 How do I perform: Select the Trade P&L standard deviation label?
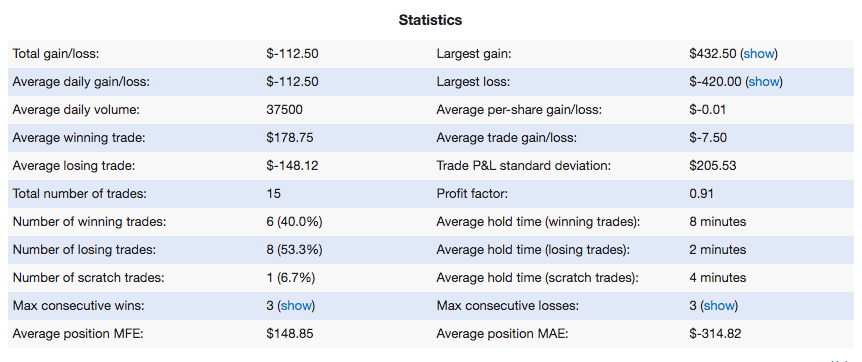point(523,166)
